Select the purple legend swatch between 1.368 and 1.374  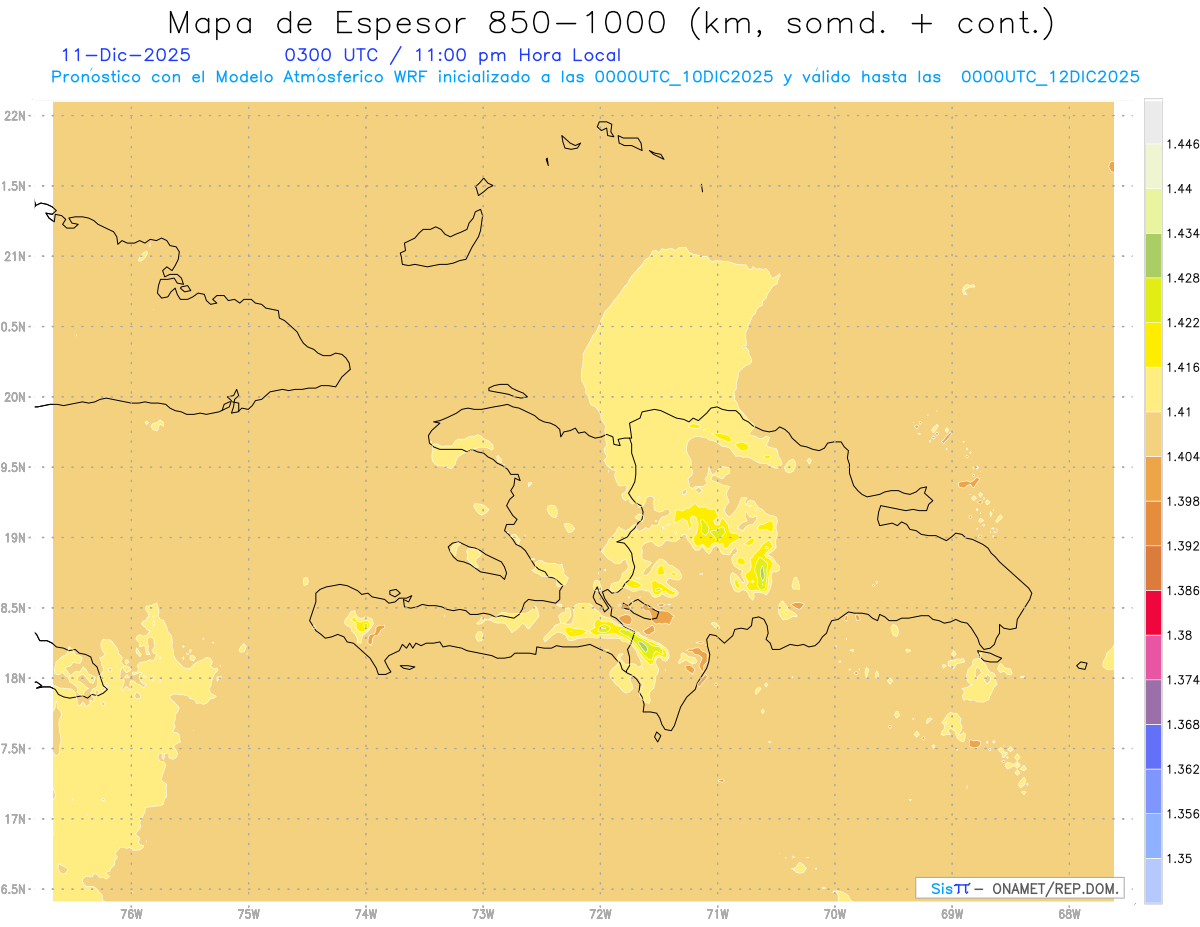pyautogui.click(x=1153, y=701)
